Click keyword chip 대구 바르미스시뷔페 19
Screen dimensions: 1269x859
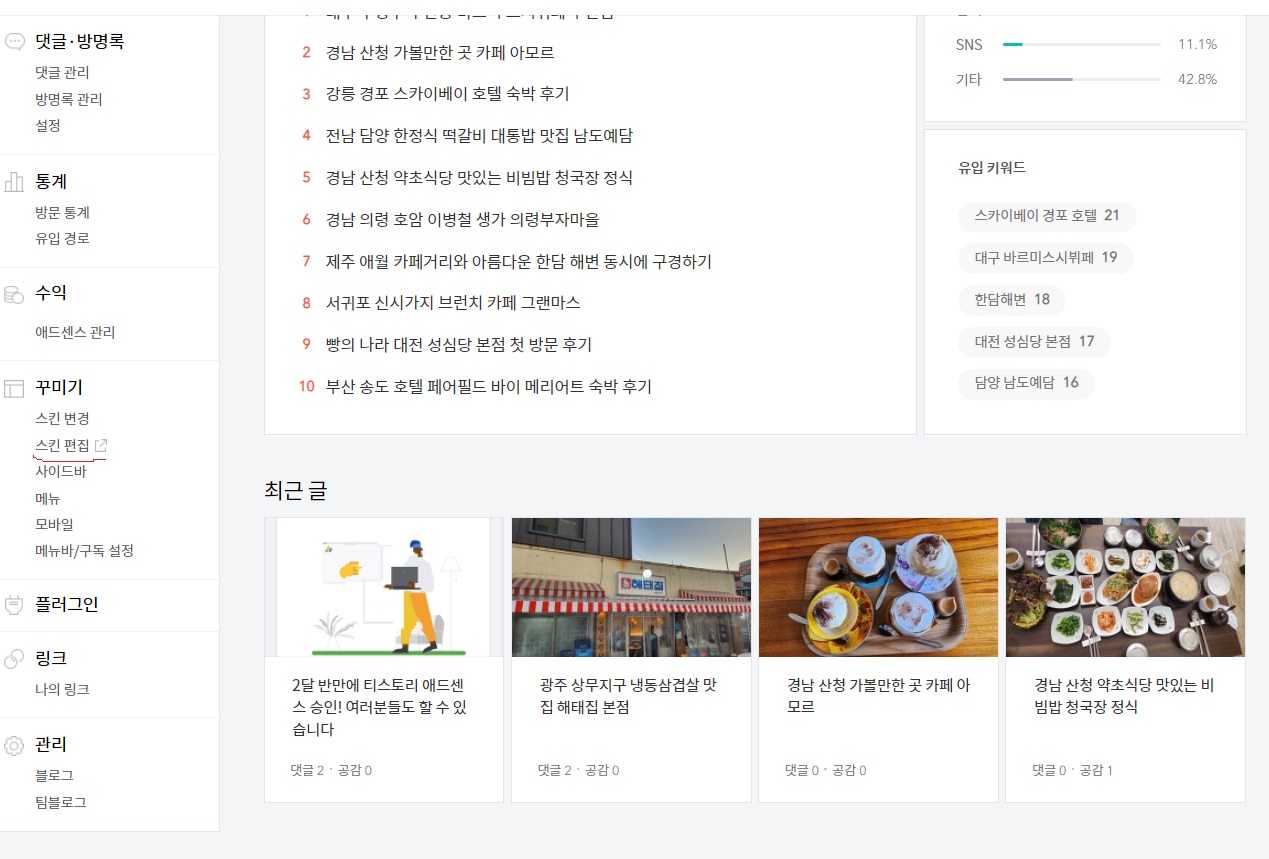[1046, 258]
